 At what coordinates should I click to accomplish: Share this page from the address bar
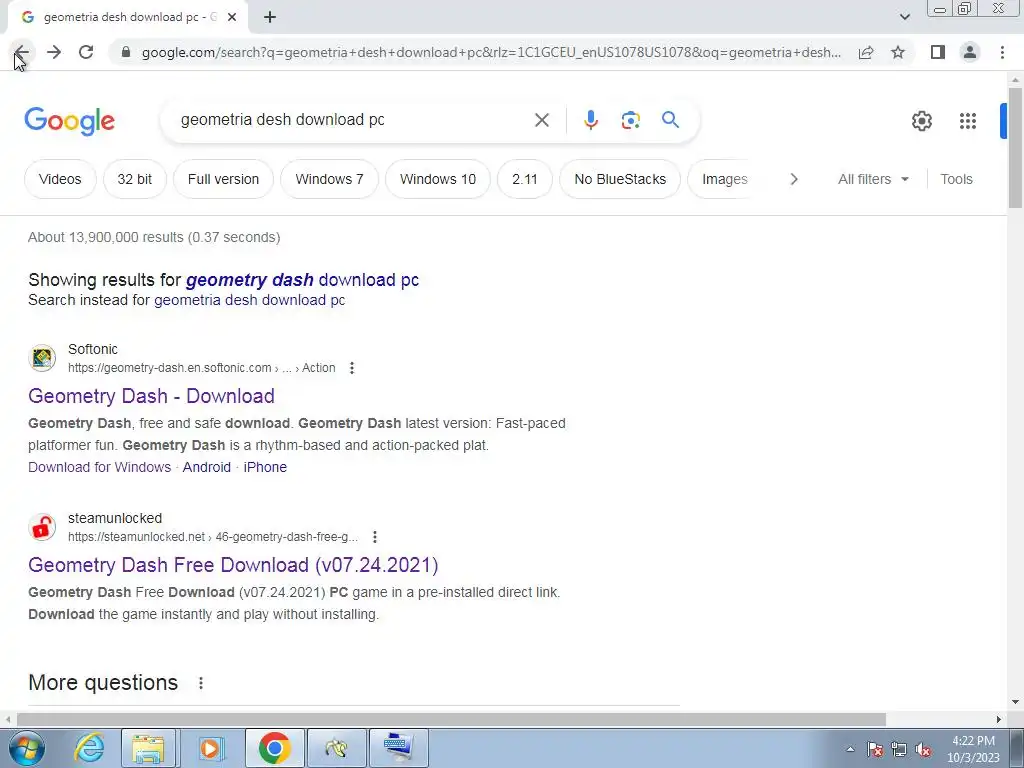coord(866,52)
